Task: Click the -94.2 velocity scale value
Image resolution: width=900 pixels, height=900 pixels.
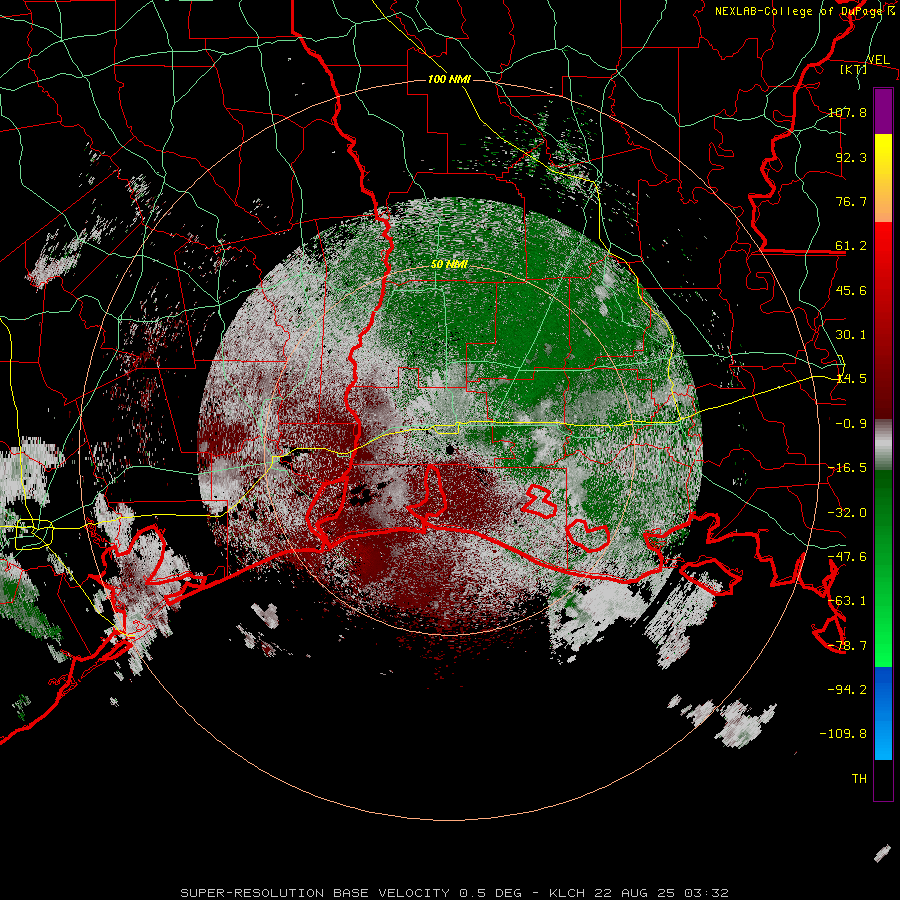Action: click(x=847, y=689)
